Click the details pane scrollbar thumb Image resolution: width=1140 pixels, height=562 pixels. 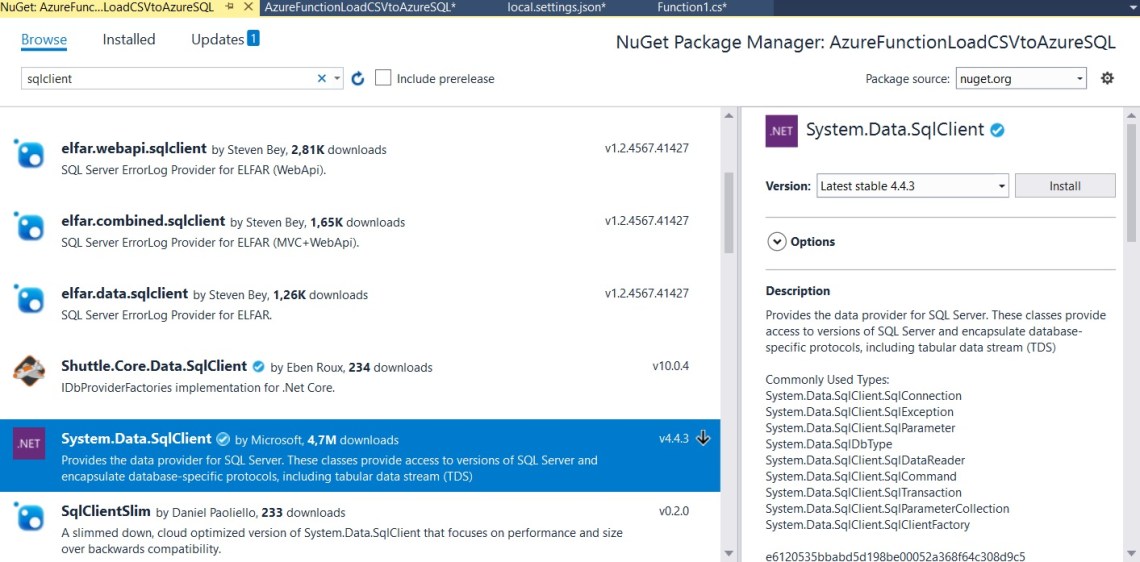1131,182
